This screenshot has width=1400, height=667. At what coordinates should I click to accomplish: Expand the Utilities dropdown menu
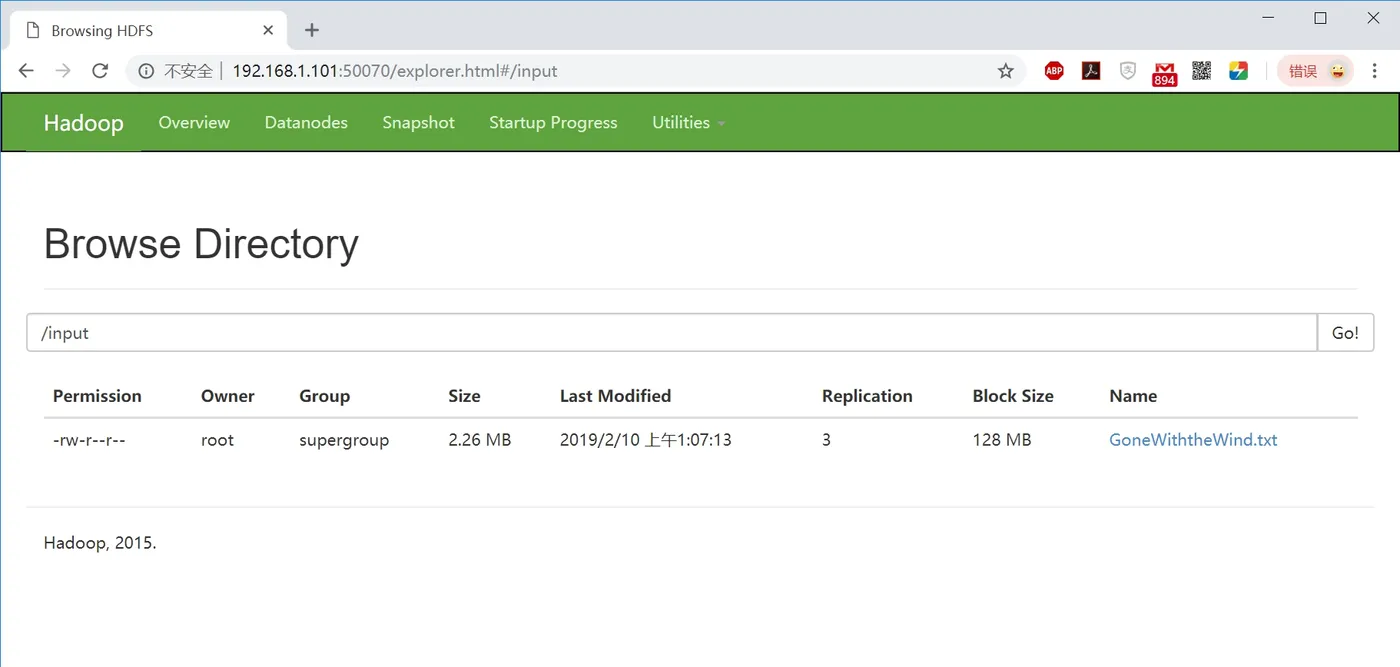point(688,123)
